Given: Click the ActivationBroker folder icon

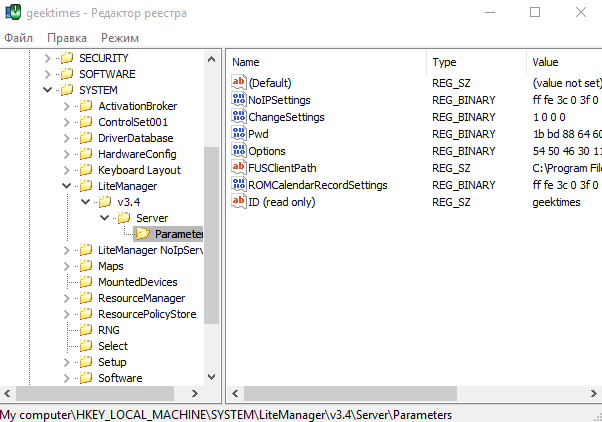Looking at the screenshot, I should pos(86,106).
